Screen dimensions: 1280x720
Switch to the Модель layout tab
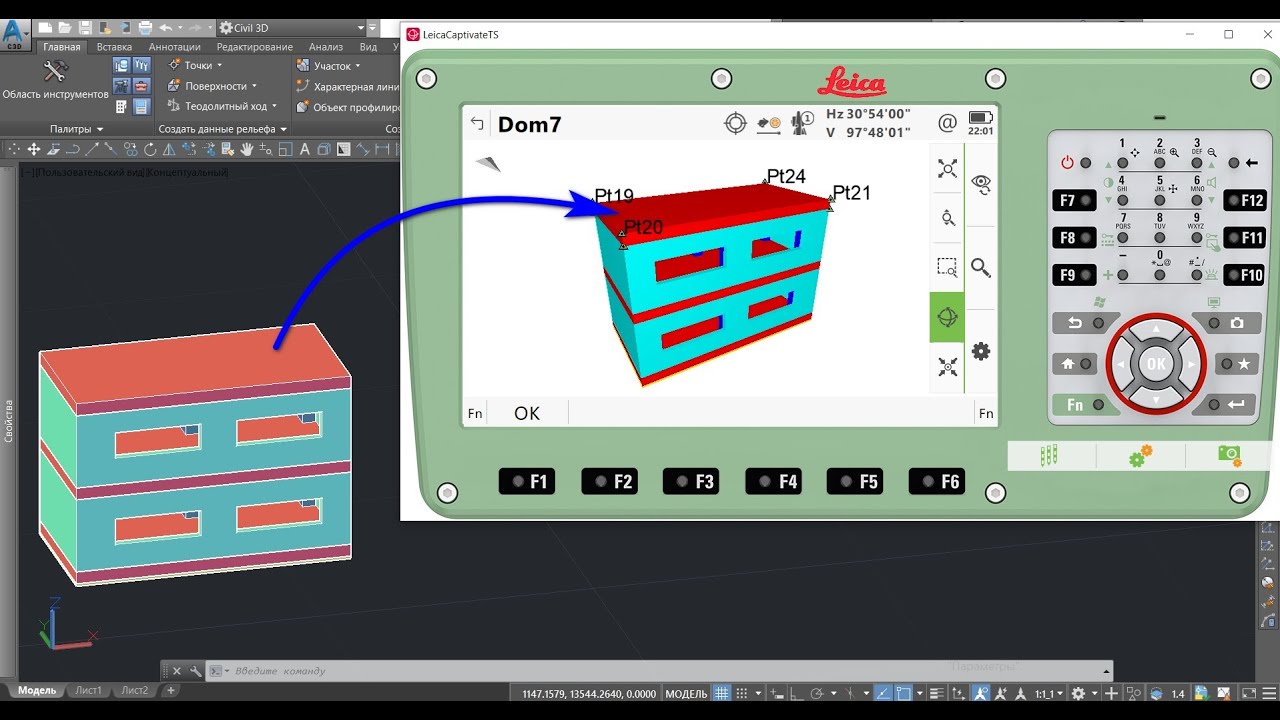pos(37,690)
